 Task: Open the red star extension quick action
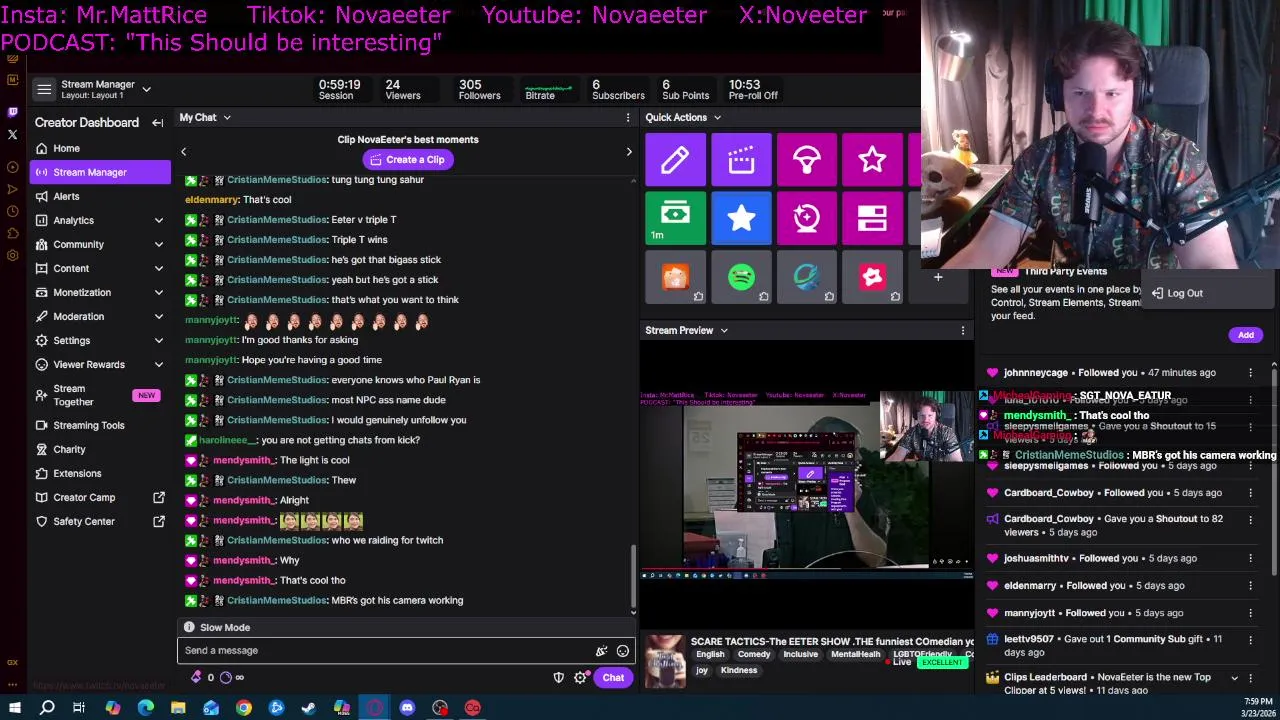coord(873,277)
